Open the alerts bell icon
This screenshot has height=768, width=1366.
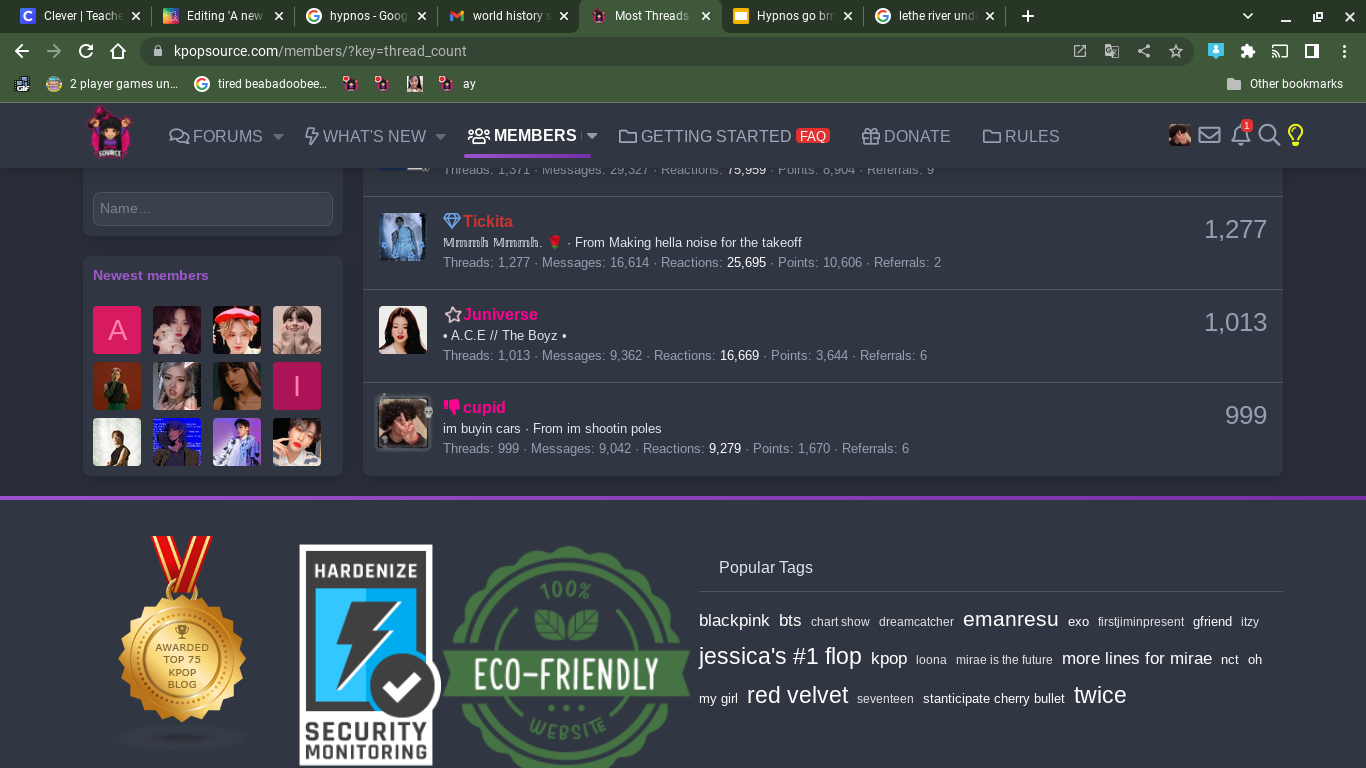point(1240,135)
